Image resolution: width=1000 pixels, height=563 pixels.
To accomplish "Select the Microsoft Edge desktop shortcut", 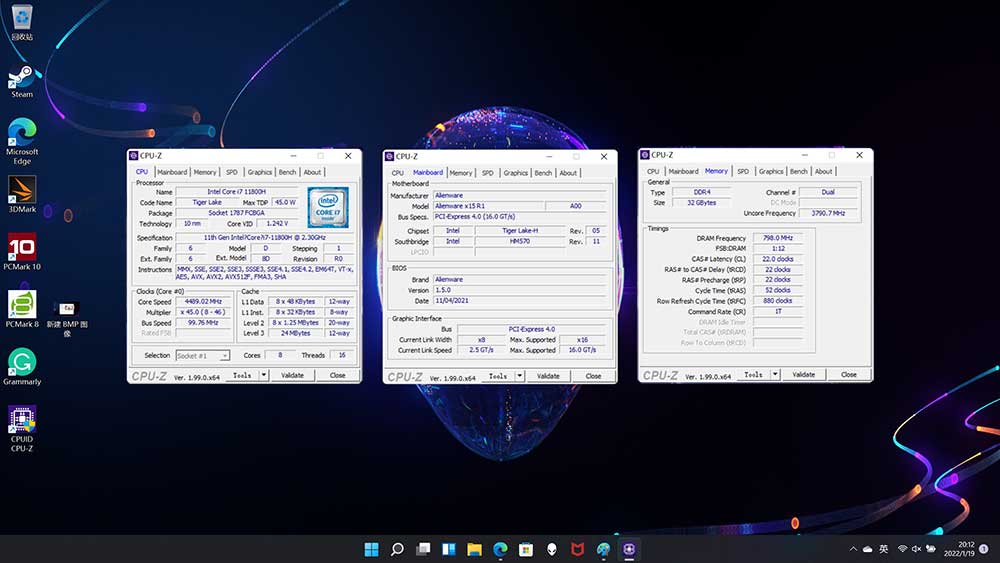I will (22, 142).
